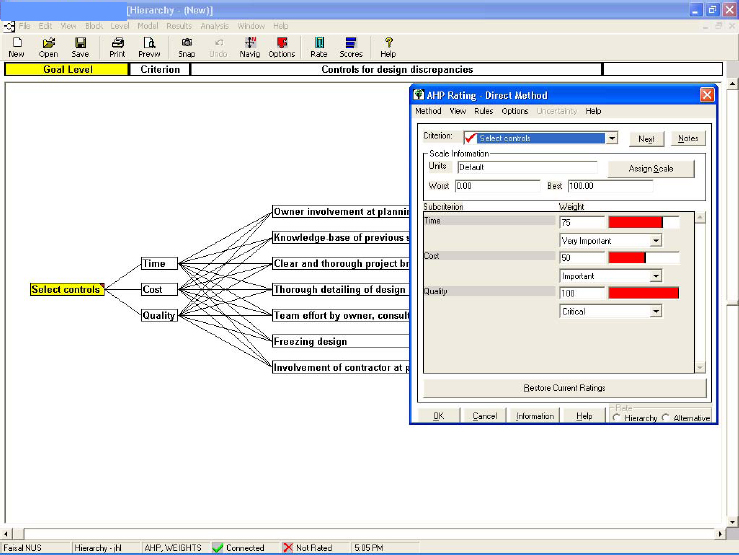This screenshot has height=555, width=739.
Task: Open print preview with the Prevw icon
Action: point(149,47)
